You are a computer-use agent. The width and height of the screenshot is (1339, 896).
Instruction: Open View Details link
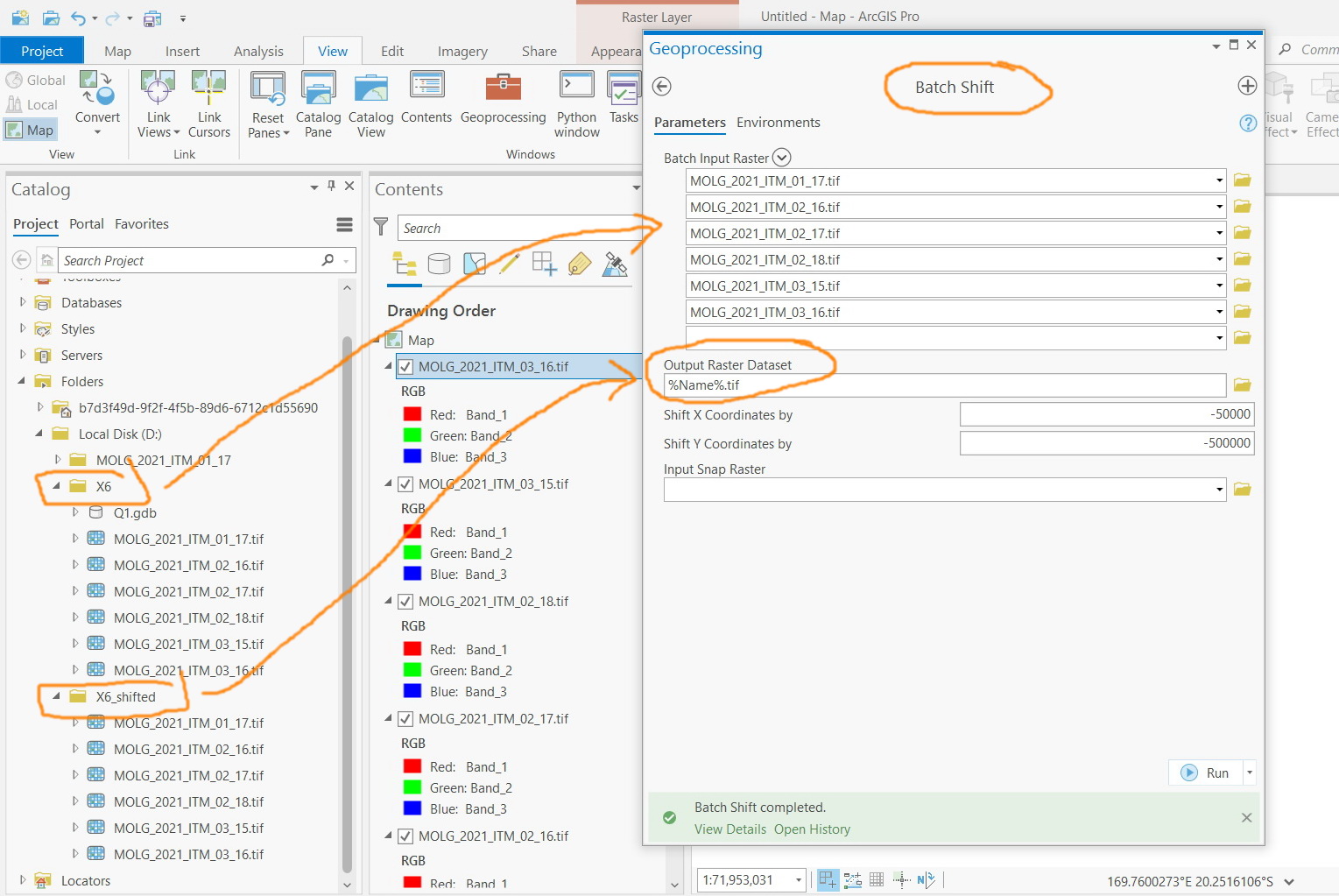pos(730,829)
